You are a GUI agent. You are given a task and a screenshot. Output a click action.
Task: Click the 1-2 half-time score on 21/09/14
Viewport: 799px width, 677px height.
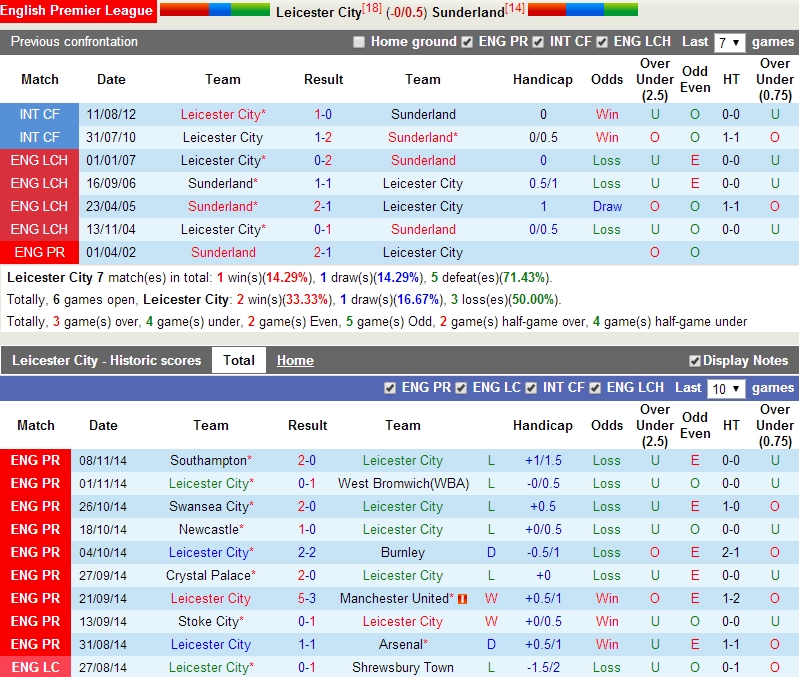(731, 599)
